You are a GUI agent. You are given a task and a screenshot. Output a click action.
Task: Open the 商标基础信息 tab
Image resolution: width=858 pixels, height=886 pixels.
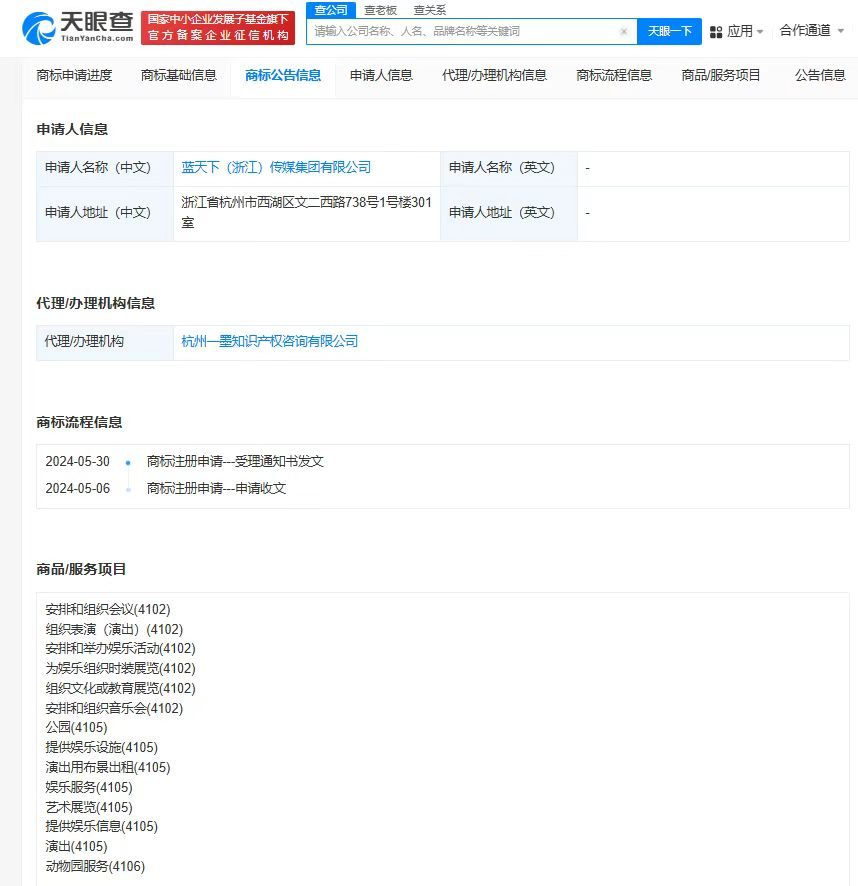point(179,74)
